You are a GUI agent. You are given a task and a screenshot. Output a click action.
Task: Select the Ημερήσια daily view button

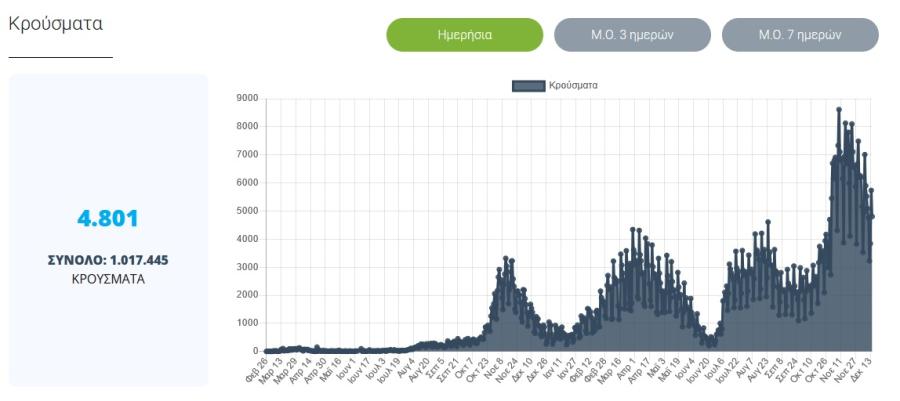(x=464, y=35)
